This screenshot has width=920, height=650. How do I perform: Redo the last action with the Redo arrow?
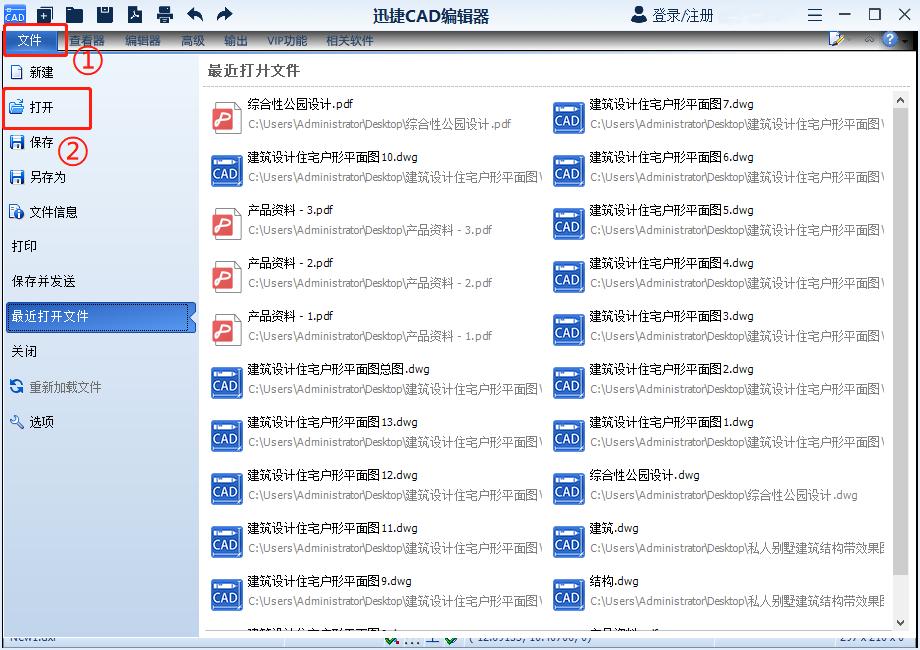pyautogui.click(x=226, y=14)
